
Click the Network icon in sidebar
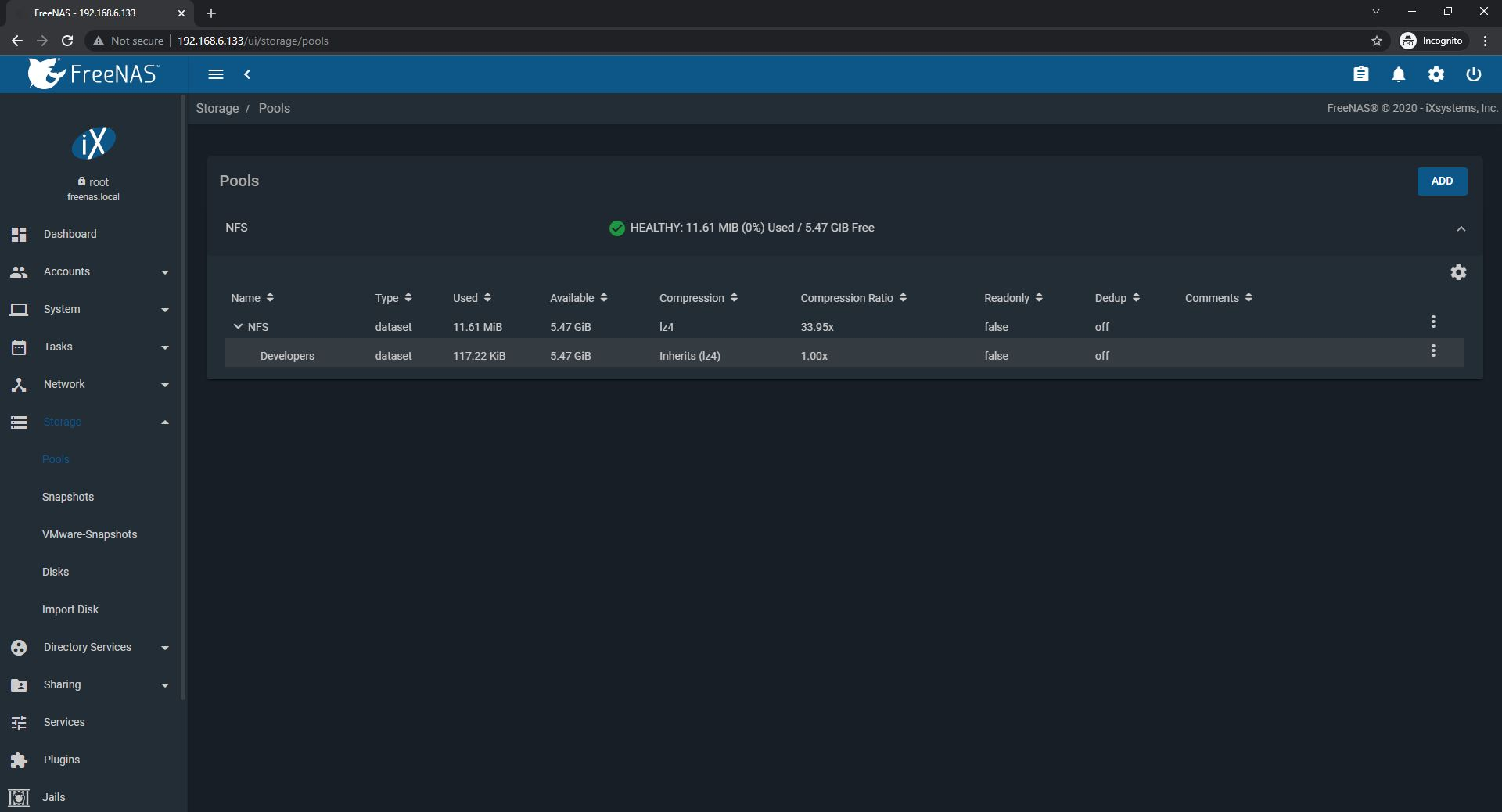(x=19, y=384)
